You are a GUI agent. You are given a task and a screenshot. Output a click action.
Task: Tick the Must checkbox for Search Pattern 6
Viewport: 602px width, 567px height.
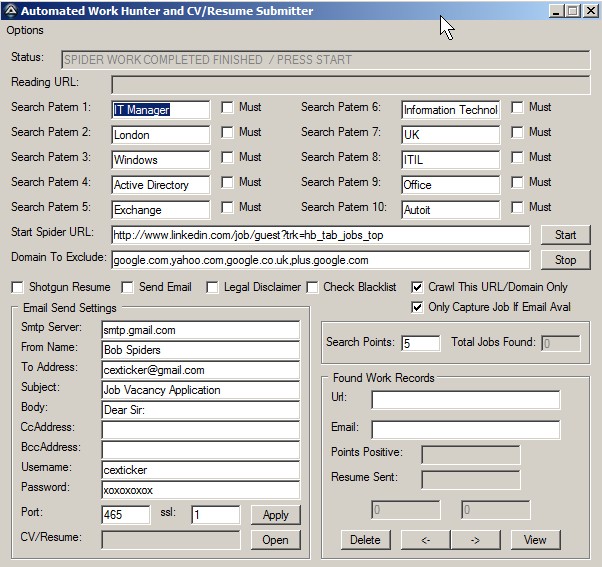tap(518, 107)
